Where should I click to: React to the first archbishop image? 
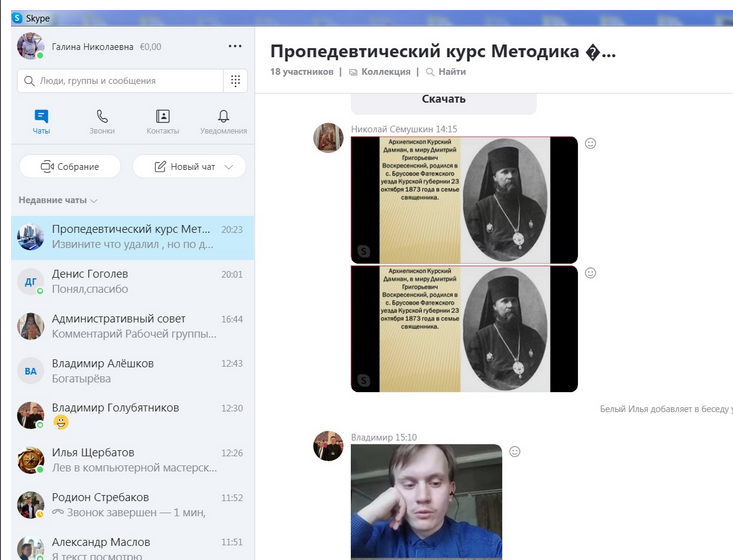point(590,144)
